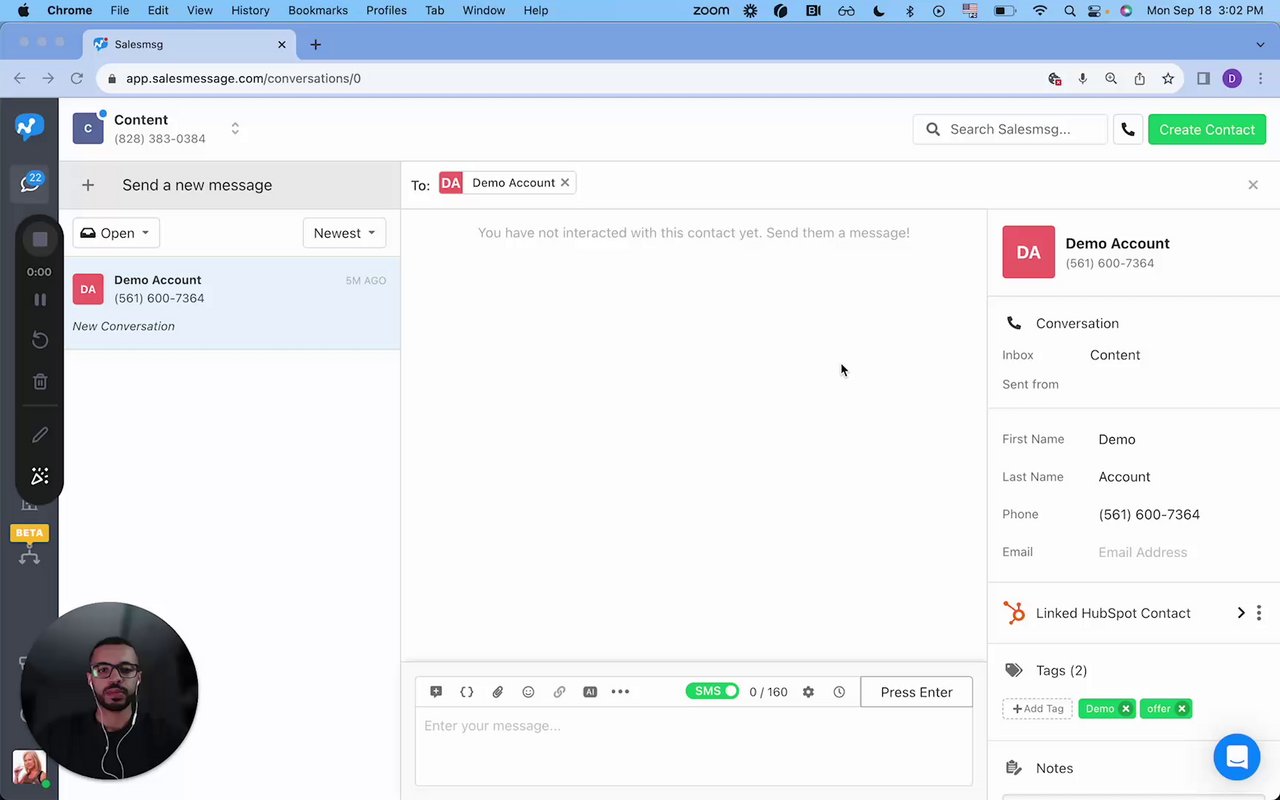Open the History menu
Screen dimensions: 1280x800
click(250, 10)
